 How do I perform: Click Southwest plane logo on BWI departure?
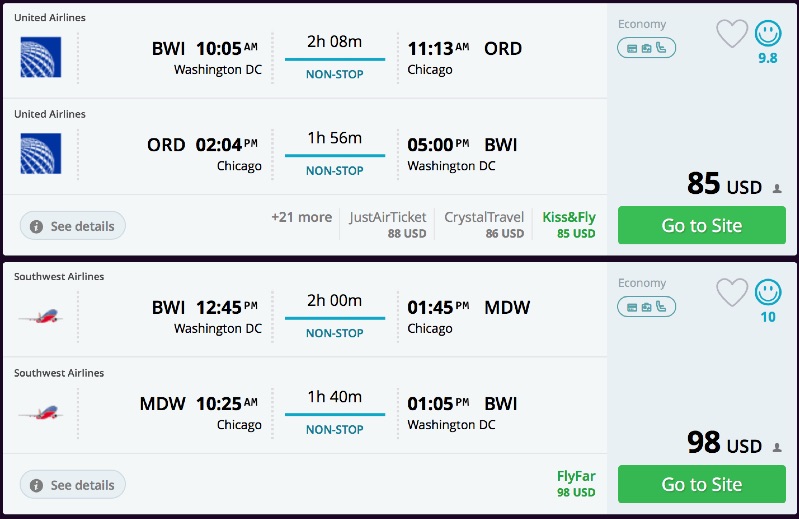click(40, 316)
